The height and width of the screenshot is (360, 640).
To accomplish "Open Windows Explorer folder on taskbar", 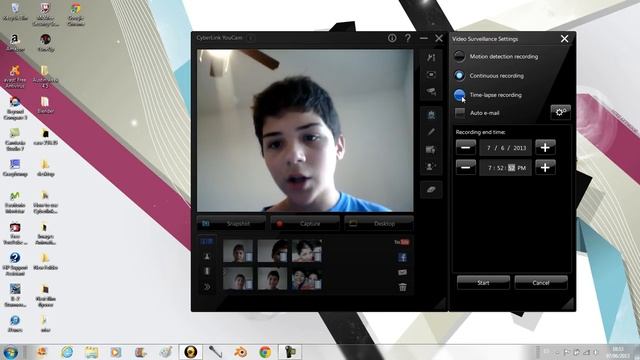I will [x=91, y=352].
